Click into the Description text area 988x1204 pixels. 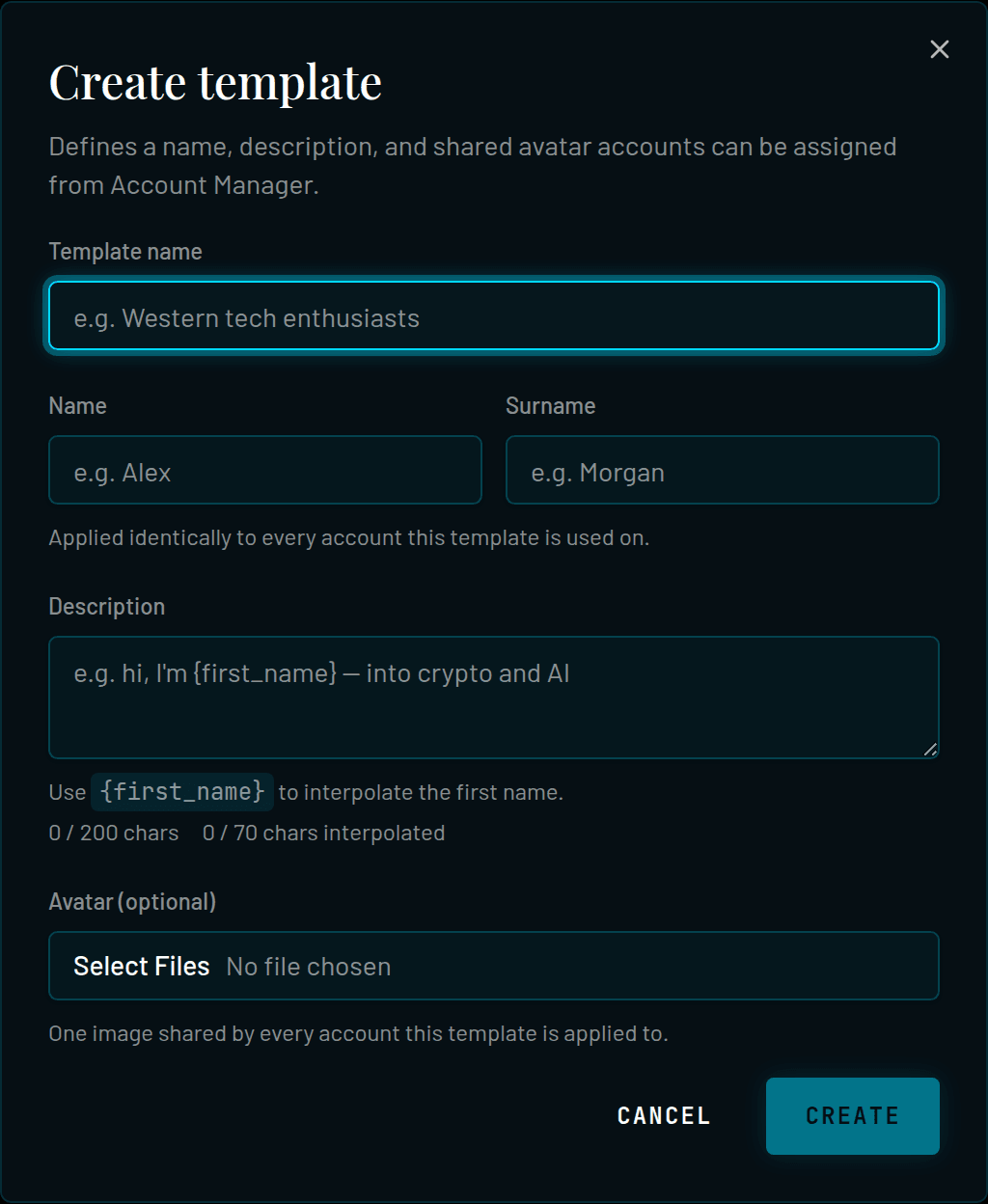494,698
